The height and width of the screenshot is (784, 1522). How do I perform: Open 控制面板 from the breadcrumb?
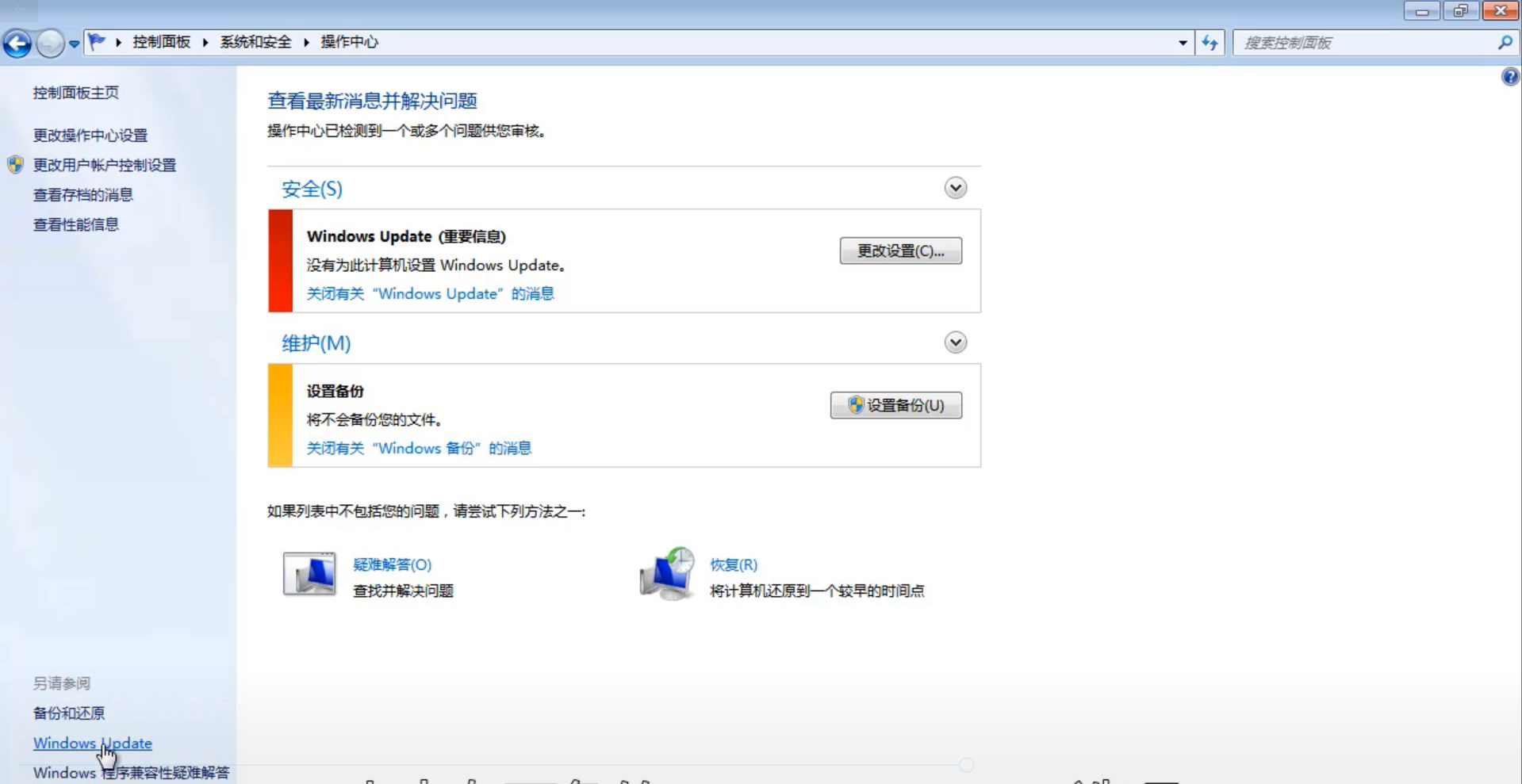tap(161, 41)
